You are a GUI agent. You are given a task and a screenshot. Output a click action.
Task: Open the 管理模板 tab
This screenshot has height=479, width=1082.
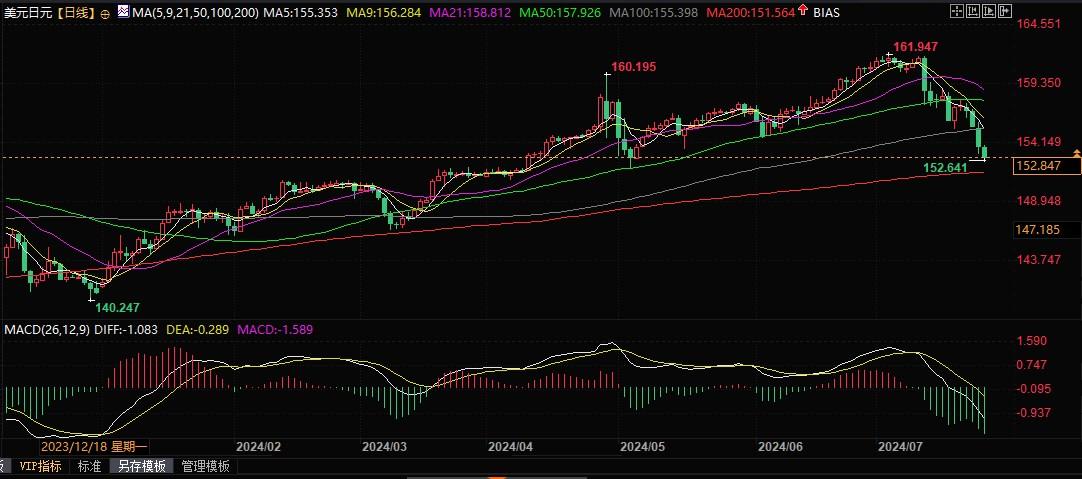206,467
